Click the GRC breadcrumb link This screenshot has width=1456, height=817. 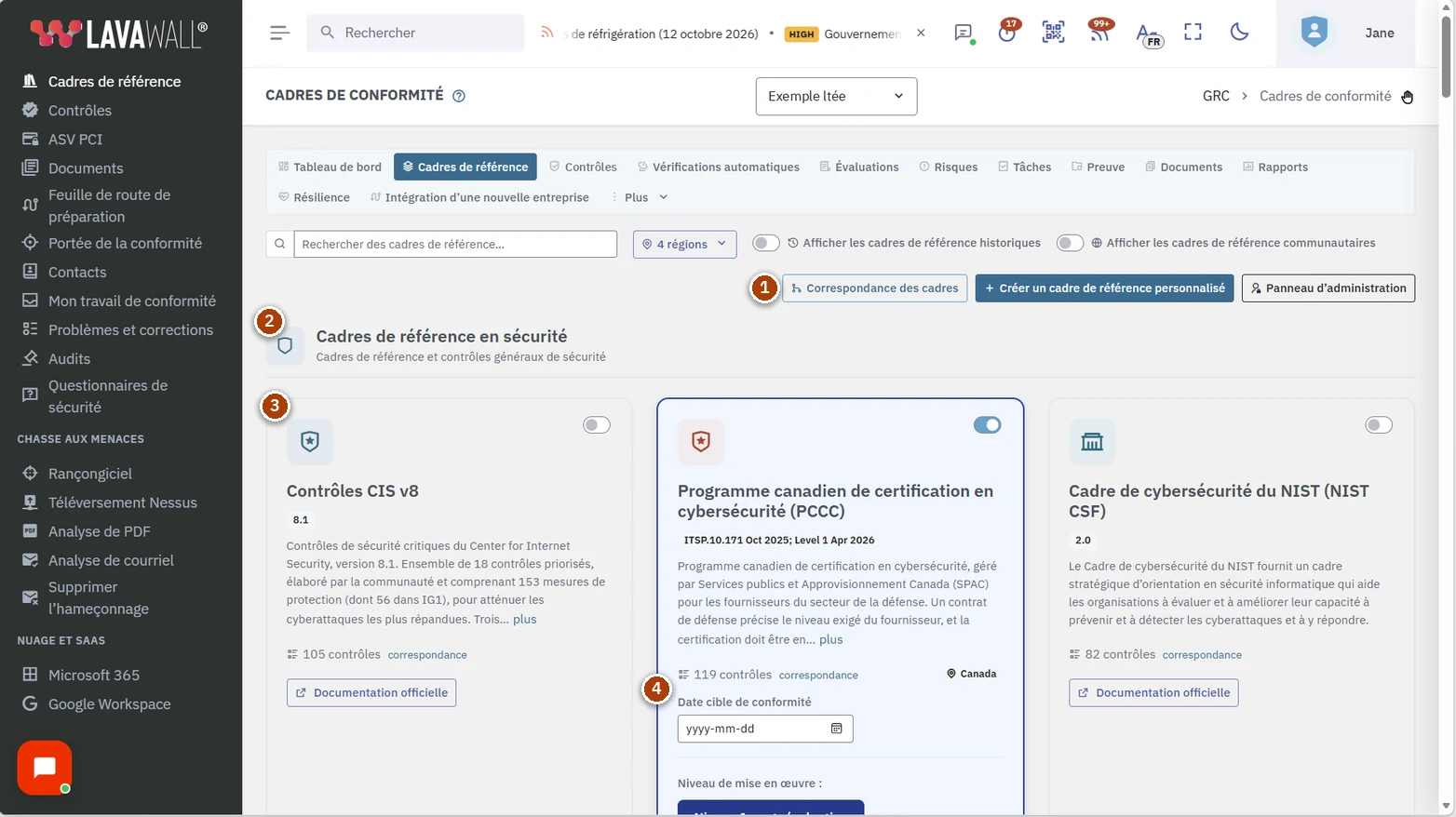[1216, 96]
